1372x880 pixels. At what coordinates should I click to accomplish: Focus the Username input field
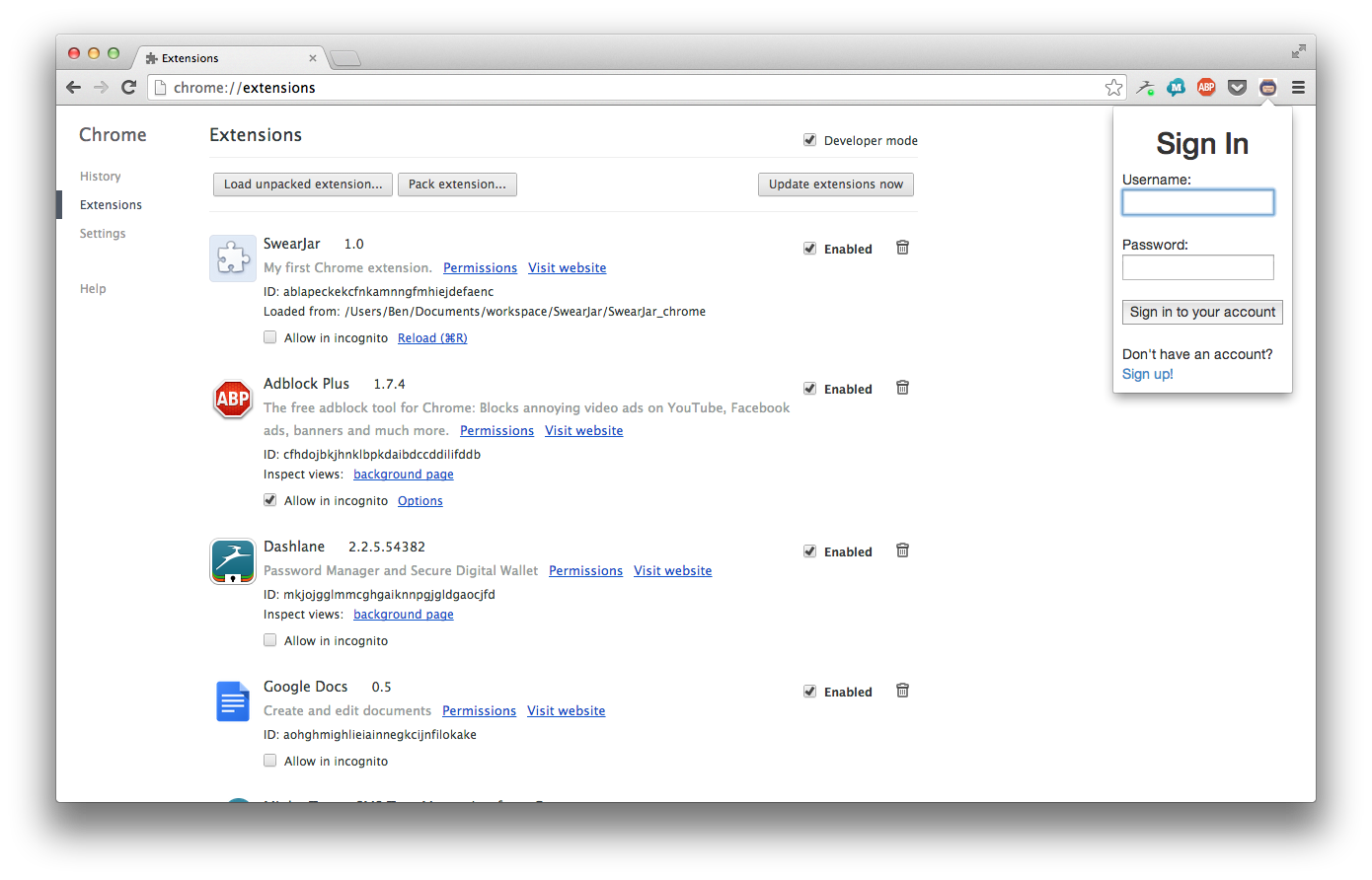pyautogui.click(x=1198, y=202)
